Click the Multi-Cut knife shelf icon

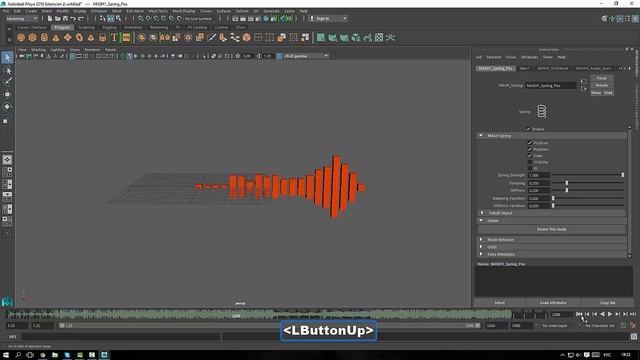pyautogui.click(x=211, y=38)
